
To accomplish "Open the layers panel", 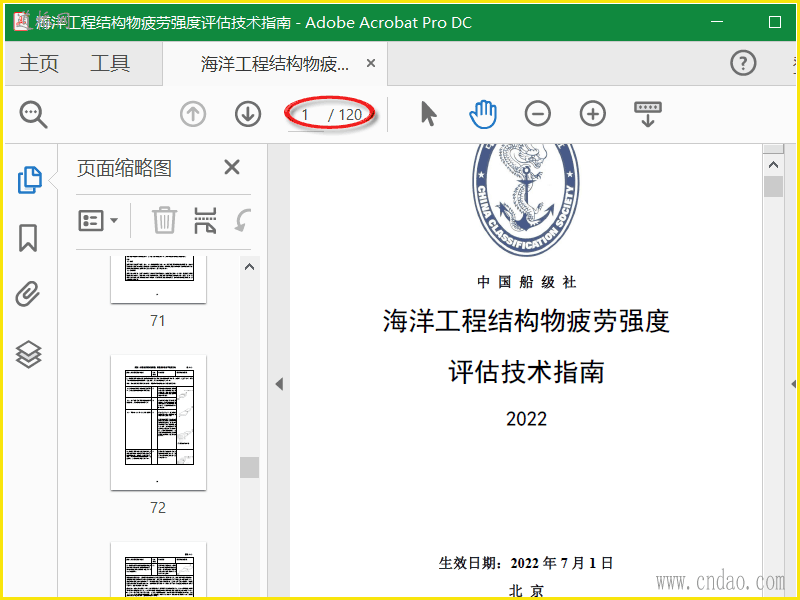I will [29, 354].
